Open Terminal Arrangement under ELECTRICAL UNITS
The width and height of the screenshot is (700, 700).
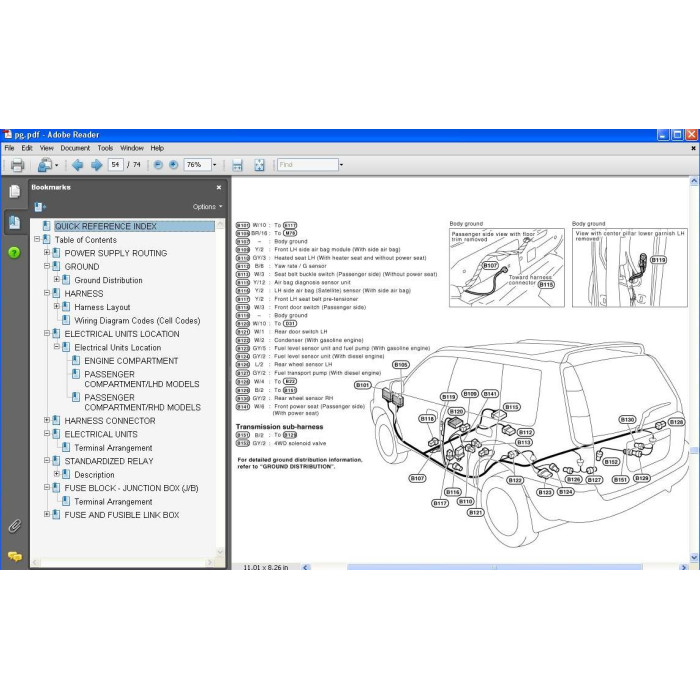[x=113, y=448]
